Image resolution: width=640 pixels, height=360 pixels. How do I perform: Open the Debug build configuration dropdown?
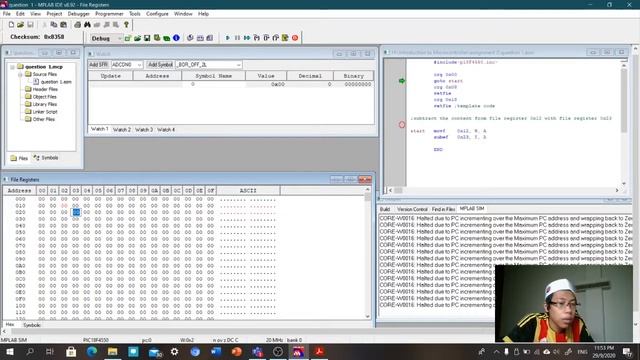[119, 38]
